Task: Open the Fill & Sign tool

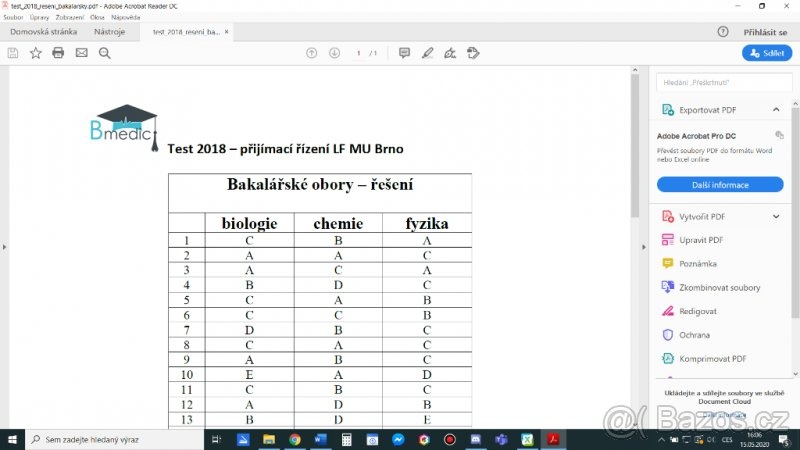Action: tap(450, 53)
